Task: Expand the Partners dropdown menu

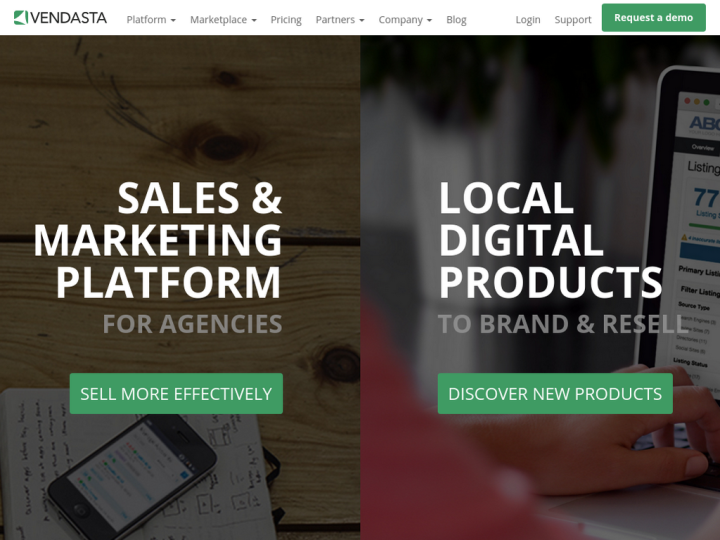Action: 340,20
